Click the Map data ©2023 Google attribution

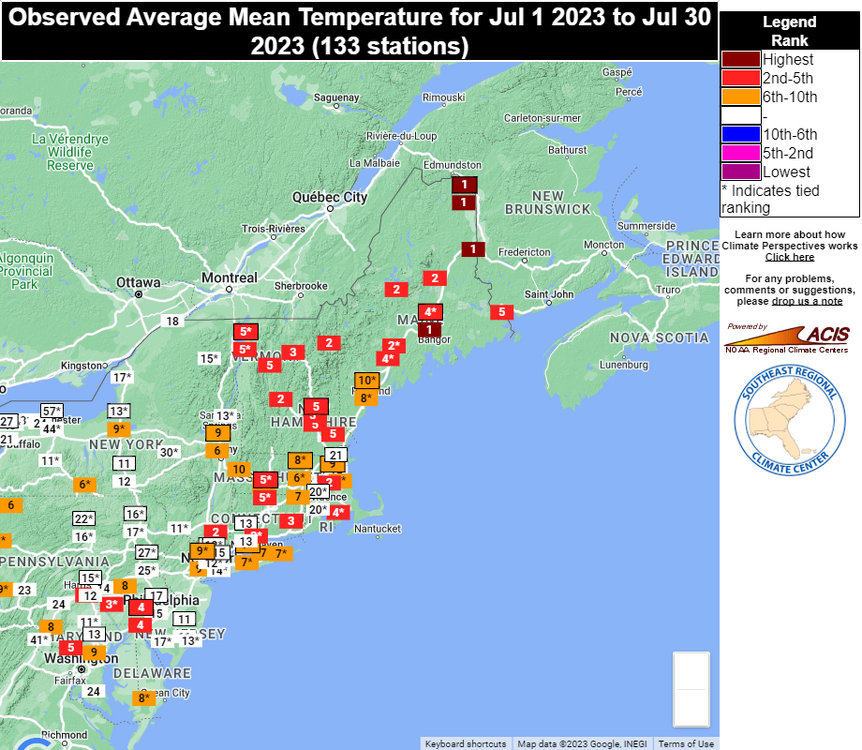point(582,744)
